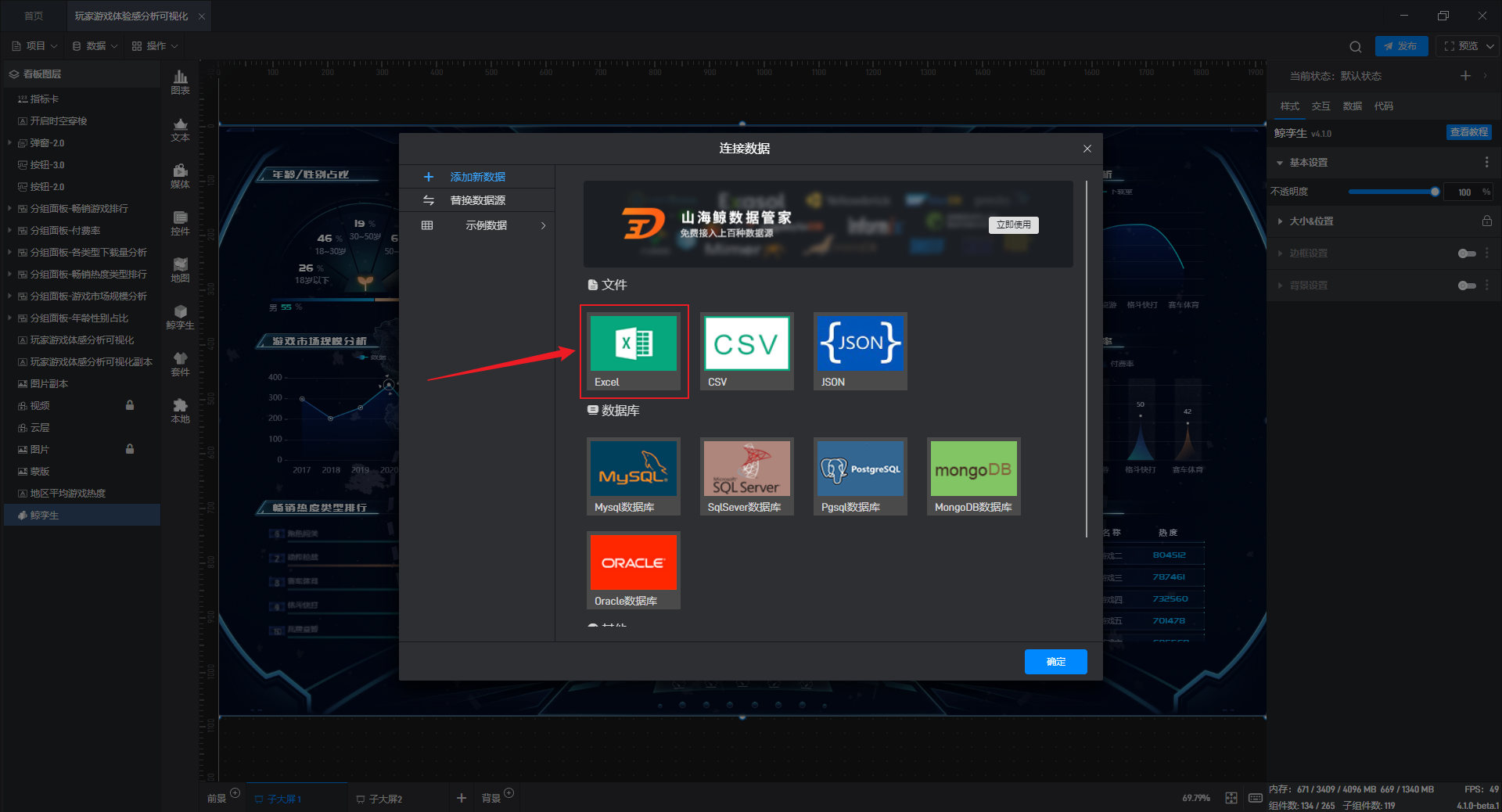This screenshot has width=1502, height=812.
Task: Switch to the 交互 tab
Action: coord(1321,106)
